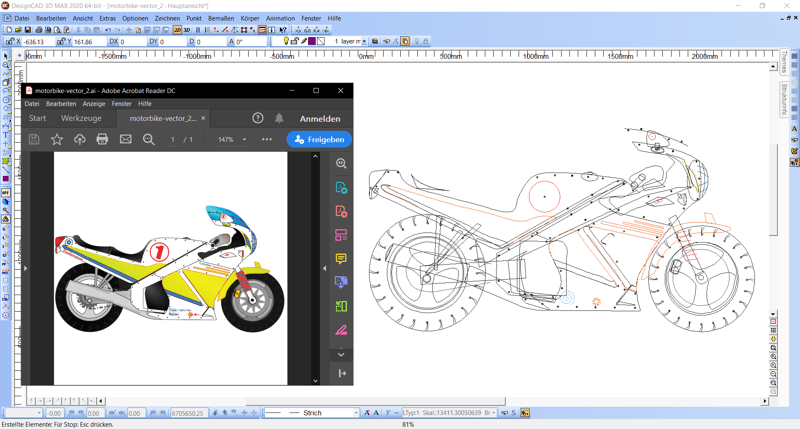Open the notifications bell in Acrobat
800x429 pixels.
pos(279,118)
